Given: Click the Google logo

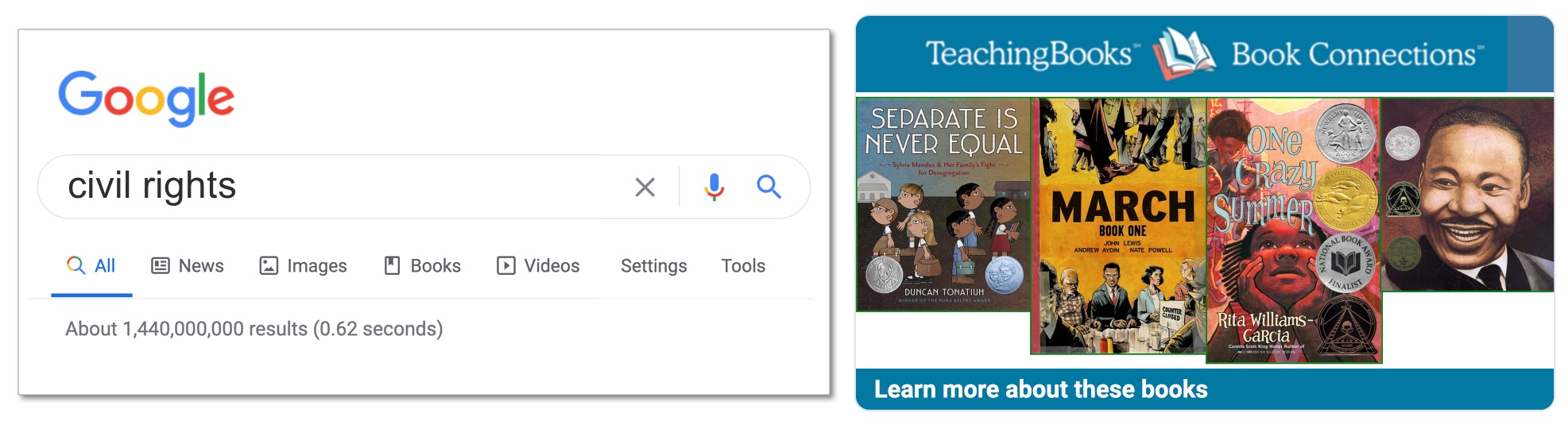Looking at the screenshot, I should point(146,98).
